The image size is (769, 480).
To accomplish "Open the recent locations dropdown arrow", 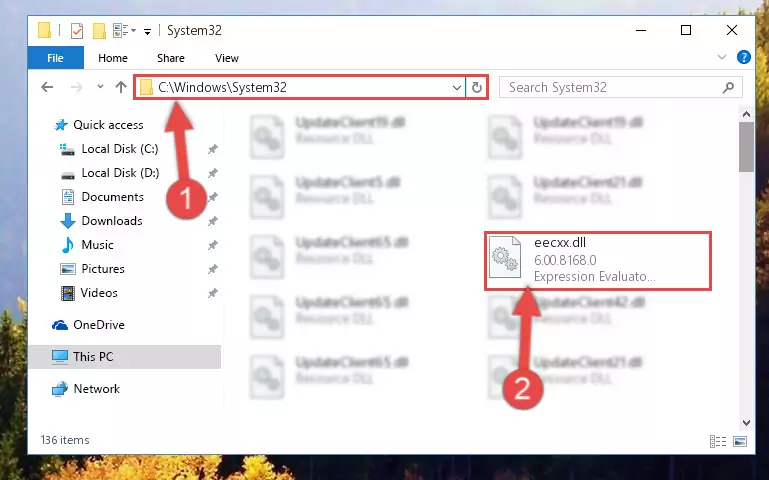I will click(100, 87).
